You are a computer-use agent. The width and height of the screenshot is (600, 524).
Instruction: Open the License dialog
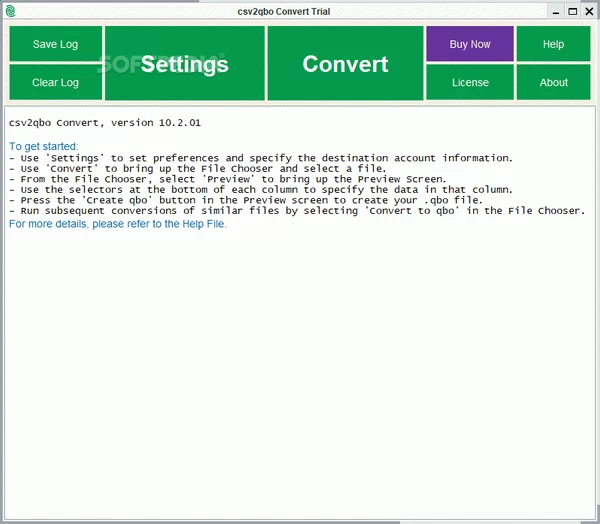[470, 83]
